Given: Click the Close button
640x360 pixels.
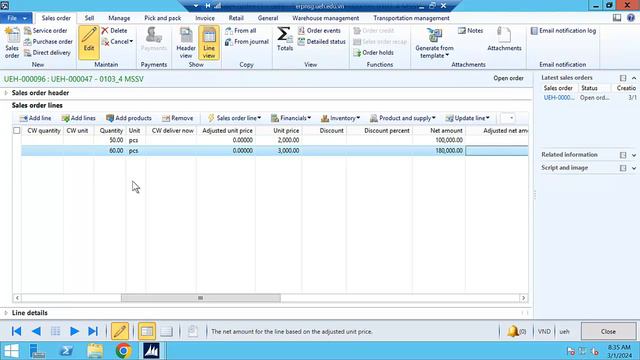Looking at the screenshot, I should [608, 331].
